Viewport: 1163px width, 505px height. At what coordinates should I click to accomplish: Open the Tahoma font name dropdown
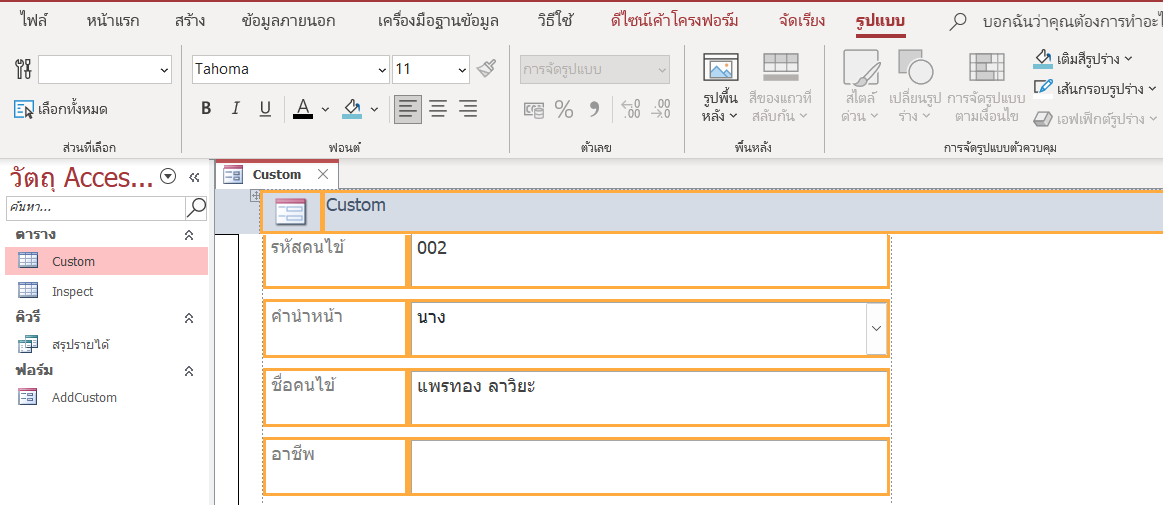[x=381, y=70]
